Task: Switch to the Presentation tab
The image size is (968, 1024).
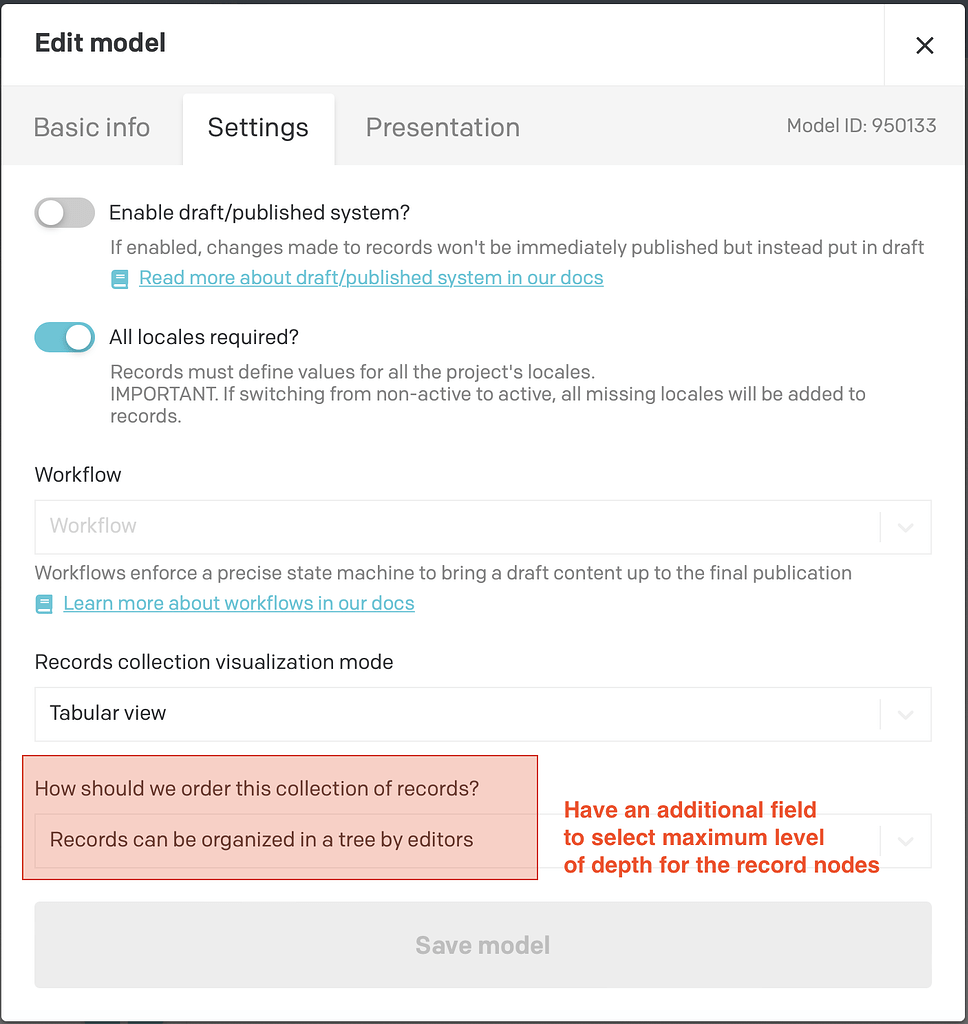Action: [443, 127]
